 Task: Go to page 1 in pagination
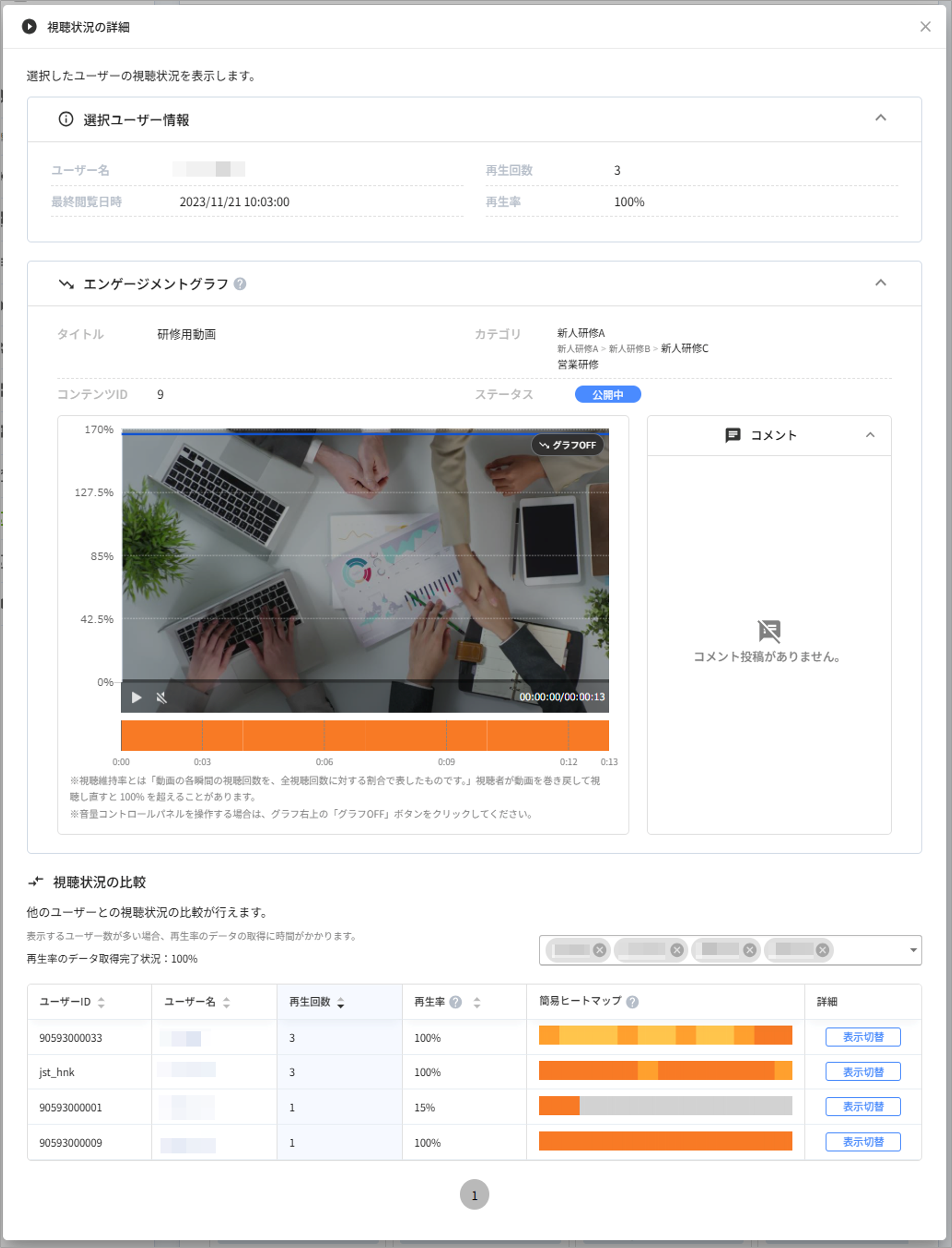(x=474, y=1195)
